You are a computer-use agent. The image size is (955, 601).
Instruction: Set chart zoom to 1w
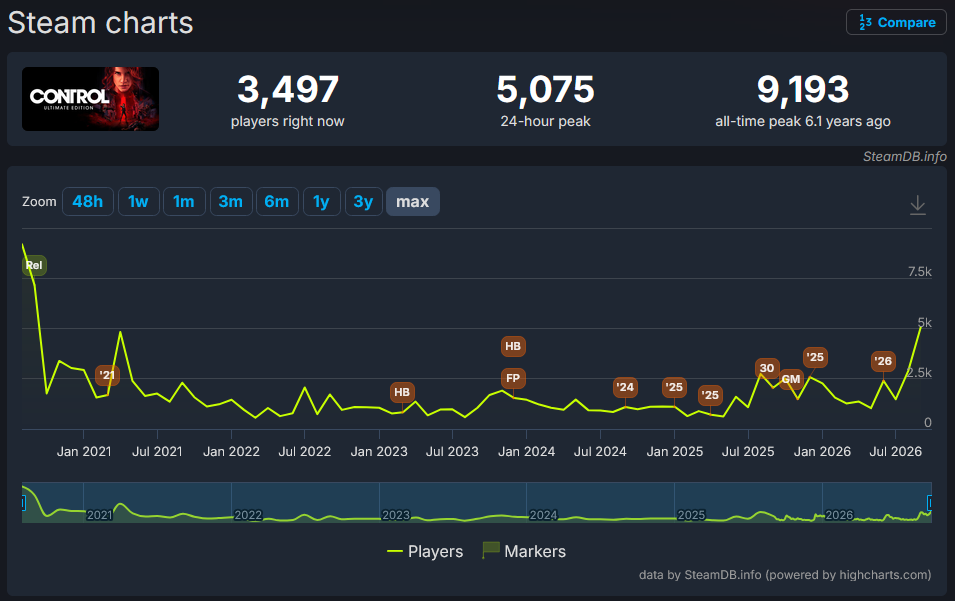[138, 202]
